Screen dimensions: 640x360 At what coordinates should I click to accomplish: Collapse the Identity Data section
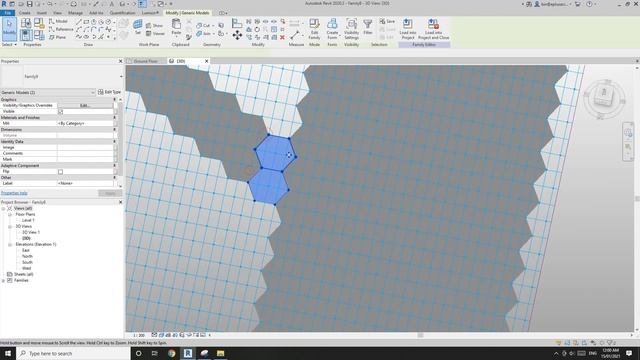(x=115, y=142)
